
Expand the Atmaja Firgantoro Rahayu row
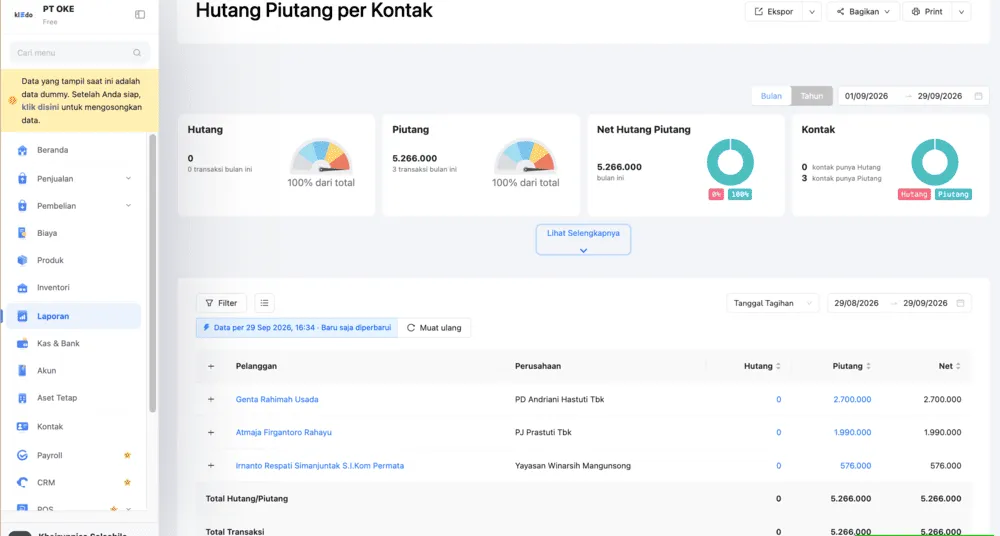click(211, 433)
